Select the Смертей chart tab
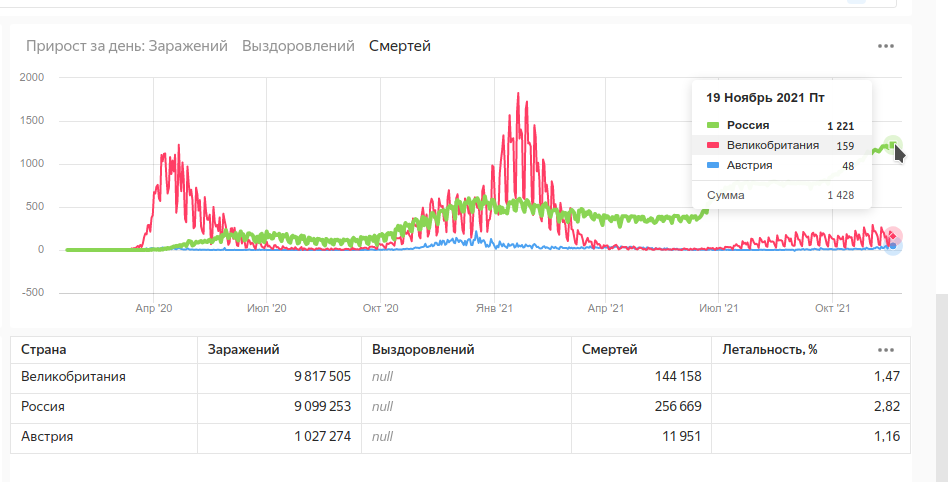 coord(399,46)
